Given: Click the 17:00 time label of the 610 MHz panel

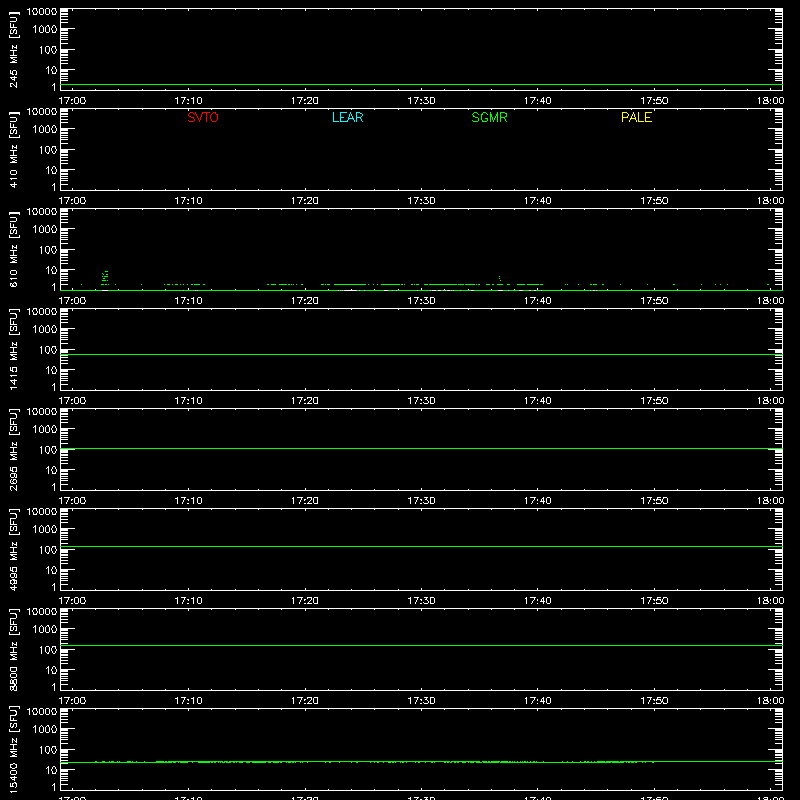Looking at the screenshot, I should point(72,301).
